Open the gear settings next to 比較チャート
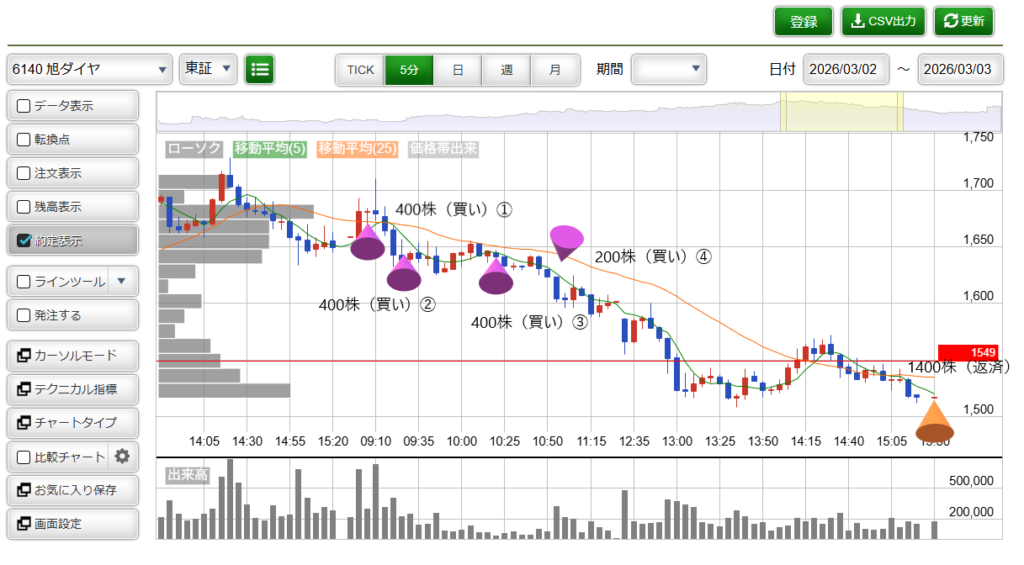Screen dimensions: 1024x565 pos(122,457)
